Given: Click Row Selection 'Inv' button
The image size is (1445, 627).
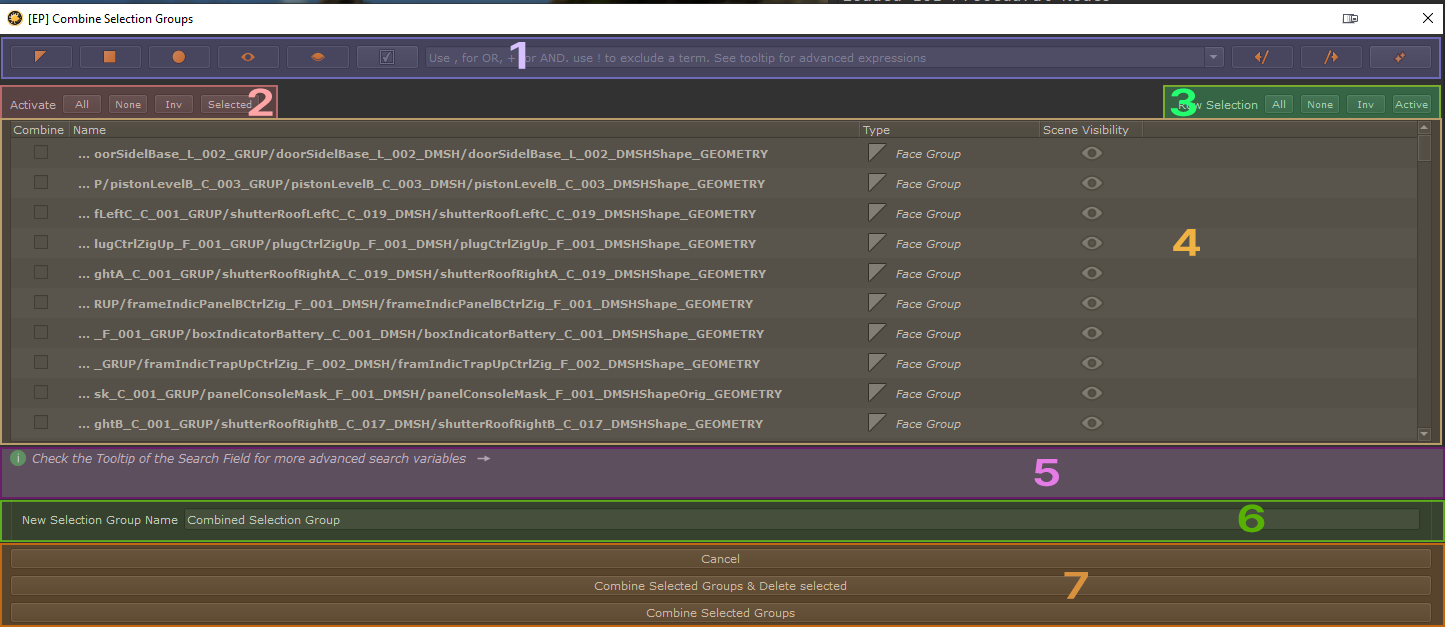Looking at the screenshot, I should (x=1365, y=104).
